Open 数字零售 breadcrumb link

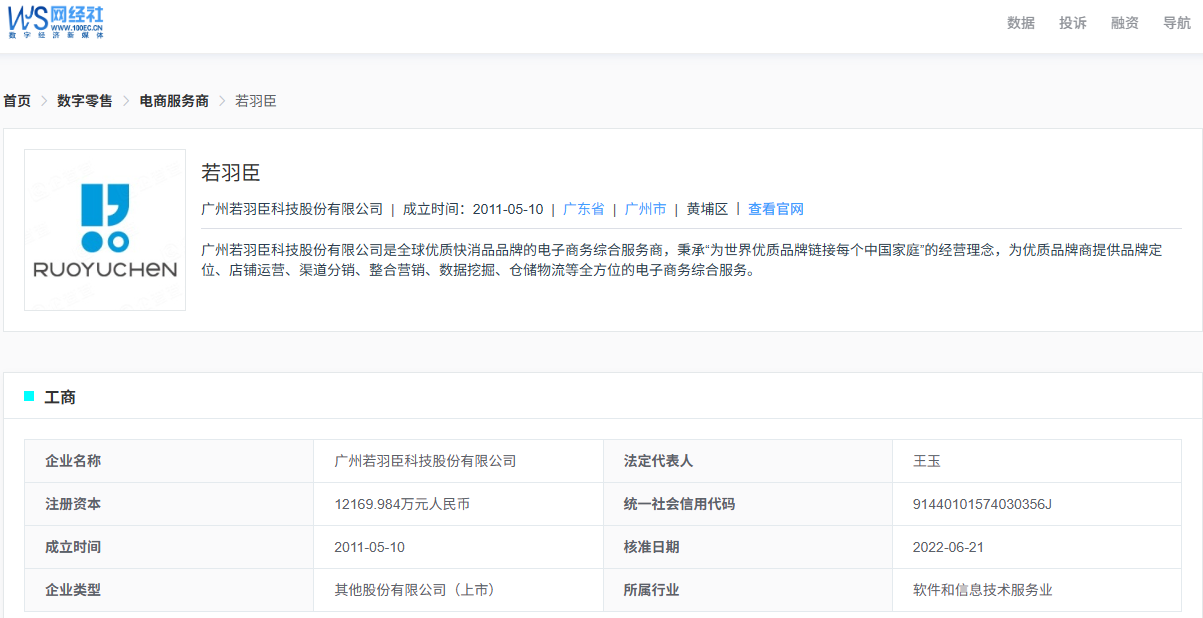pos(85,101)
